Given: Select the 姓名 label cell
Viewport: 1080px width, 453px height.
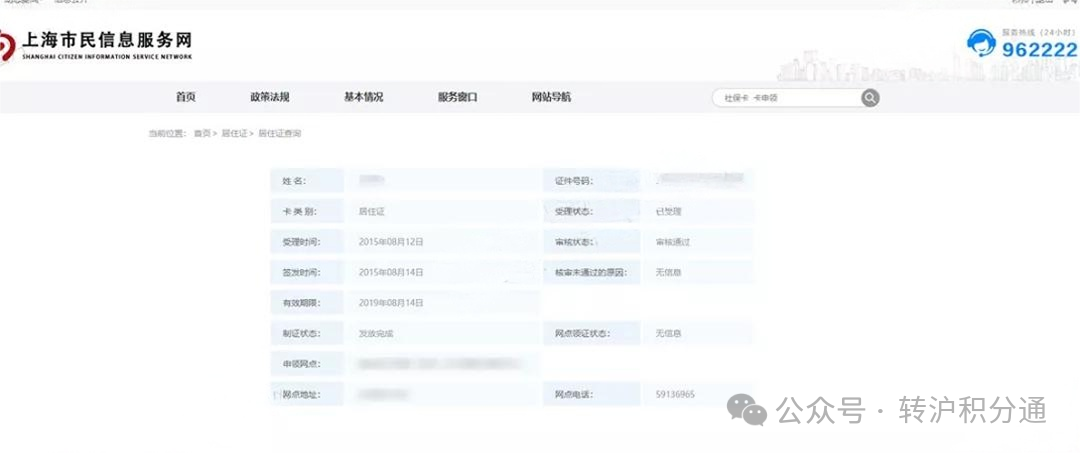Looking at the screenshot, I should [307, 181].
